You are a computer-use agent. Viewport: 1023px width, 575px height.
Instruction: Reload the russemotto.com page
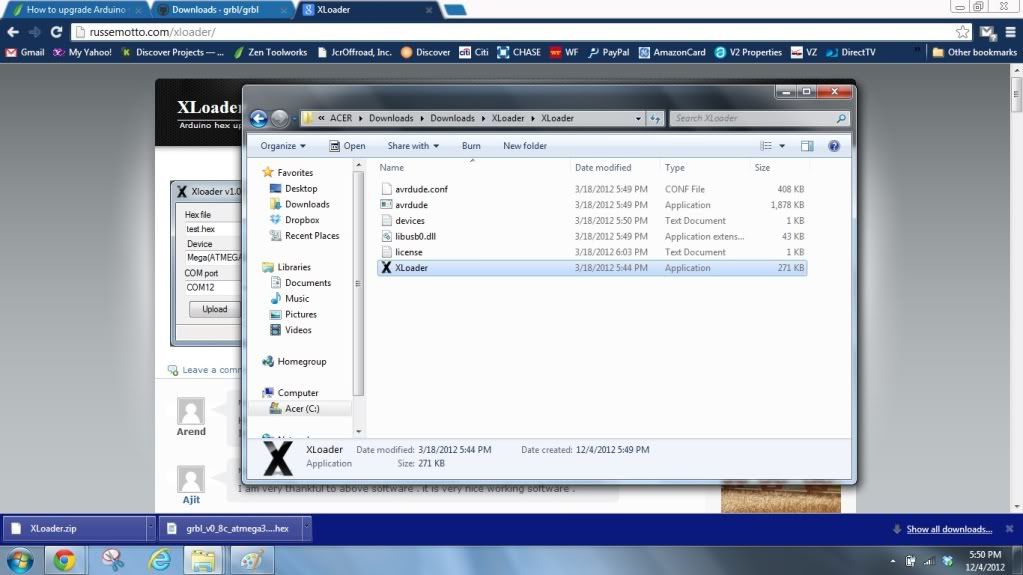tap(56, 32)
